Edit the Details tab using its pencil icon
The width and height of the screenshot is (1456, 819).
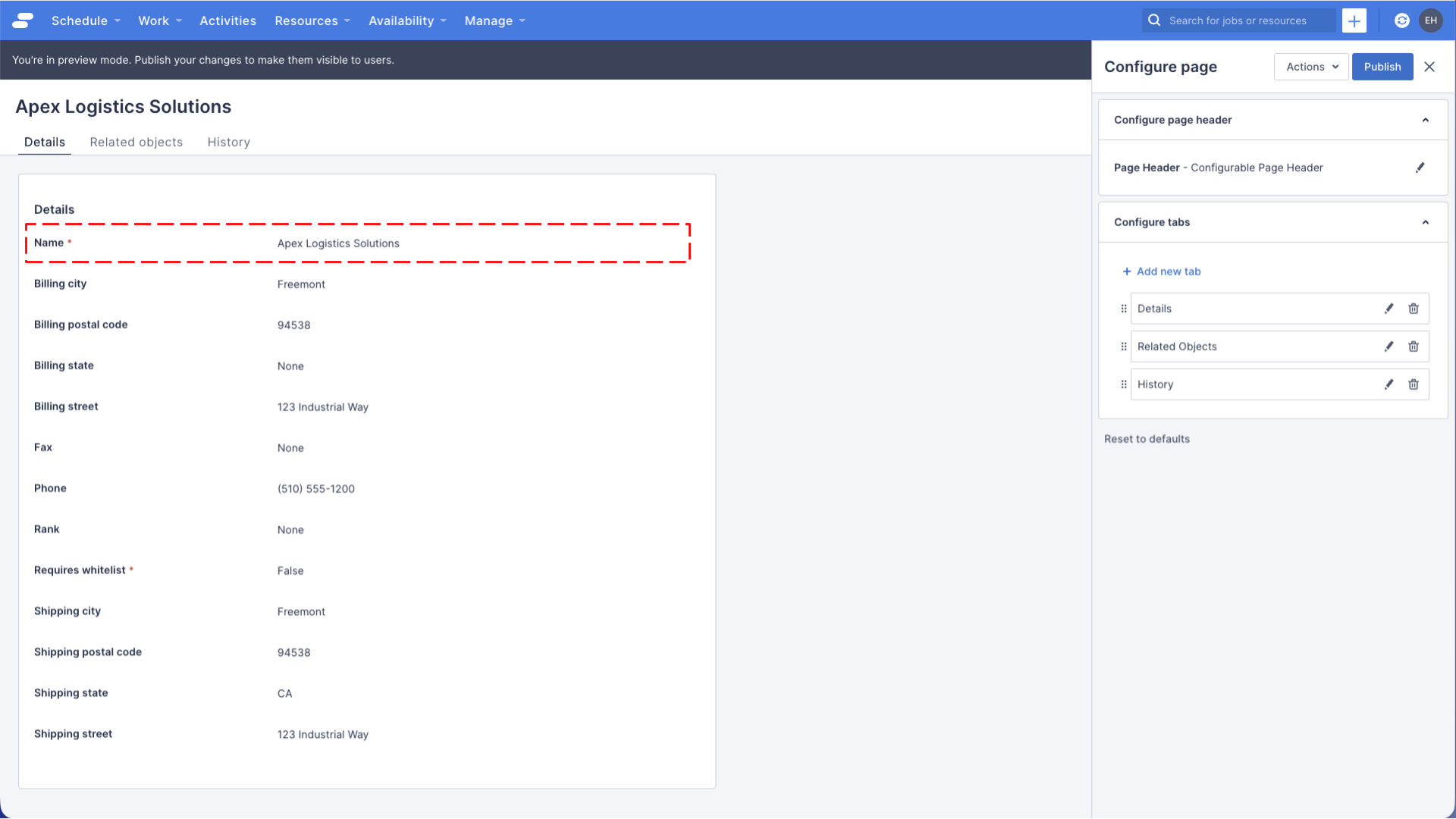click(1389, 309)
